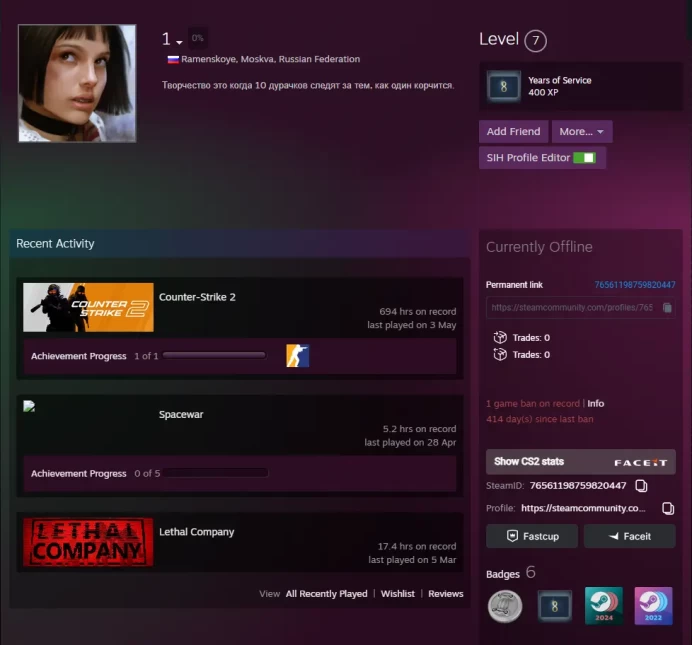Open the Steam 2022 badge

click(x=653, y=606)
